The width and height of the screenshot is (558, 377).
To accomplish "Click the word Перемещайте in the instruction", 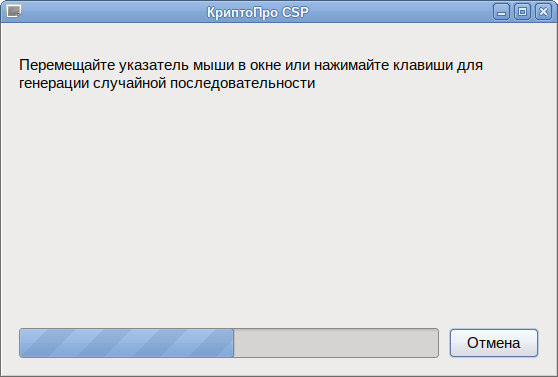I will click(67, 65).
